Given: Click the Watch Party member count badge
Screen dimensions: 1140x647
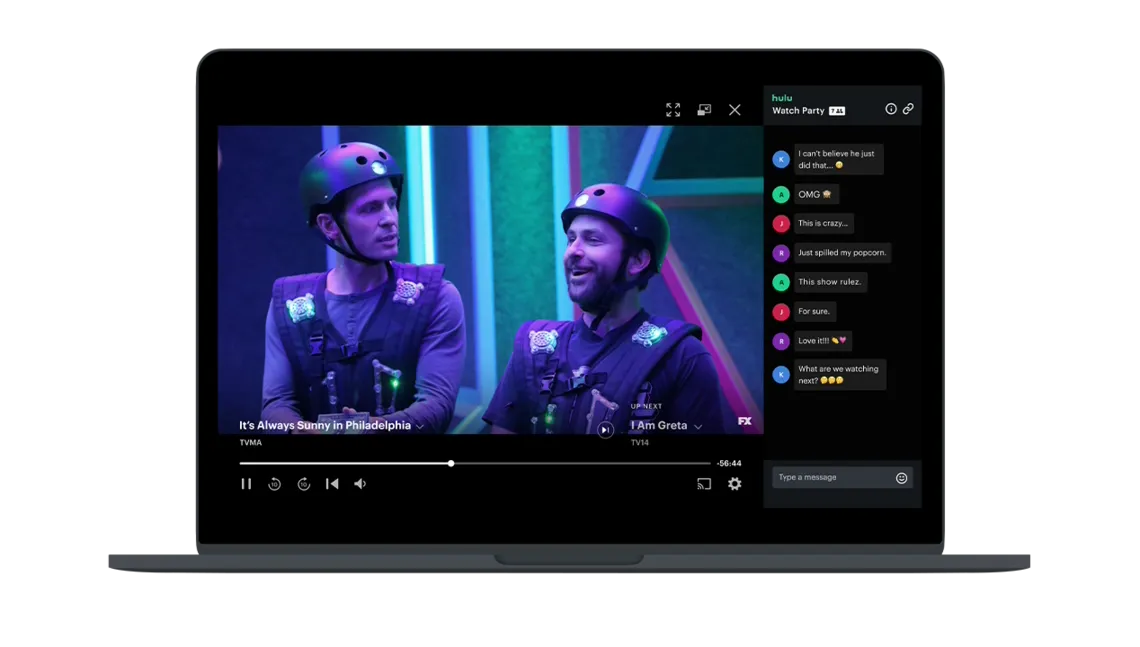Looking at the screenshot, I should (837, 111).
